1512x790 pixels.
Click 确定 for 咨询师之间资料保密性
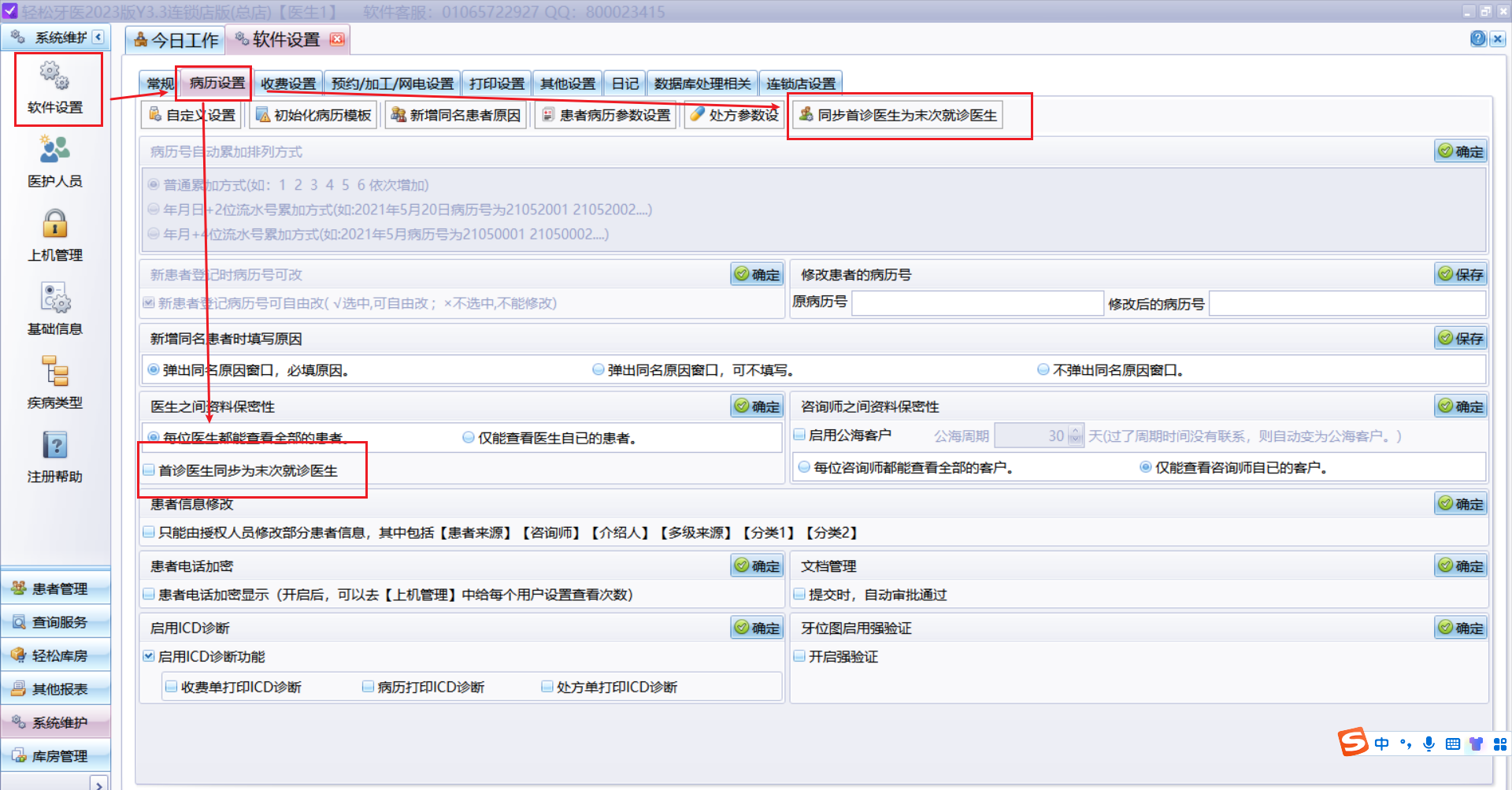[1461, 406]
